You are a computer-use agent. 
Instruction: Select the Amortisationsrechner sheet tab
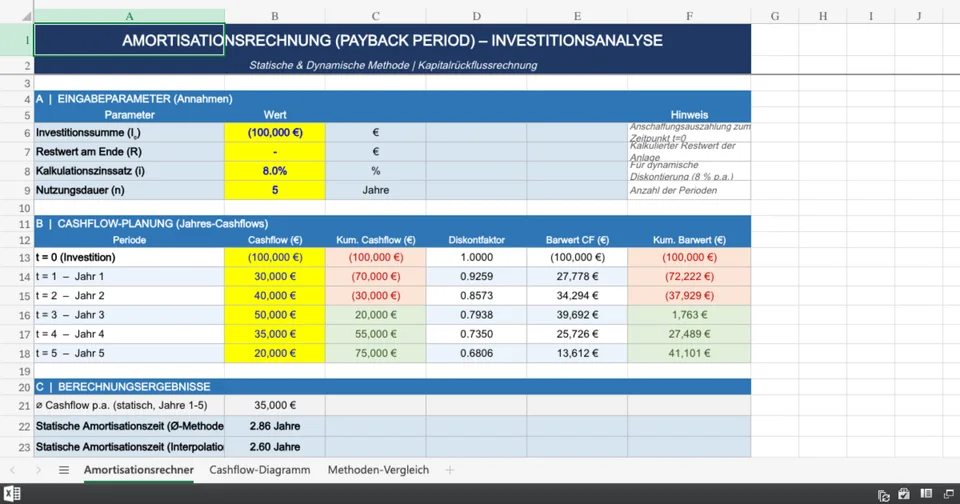(138, 470)
